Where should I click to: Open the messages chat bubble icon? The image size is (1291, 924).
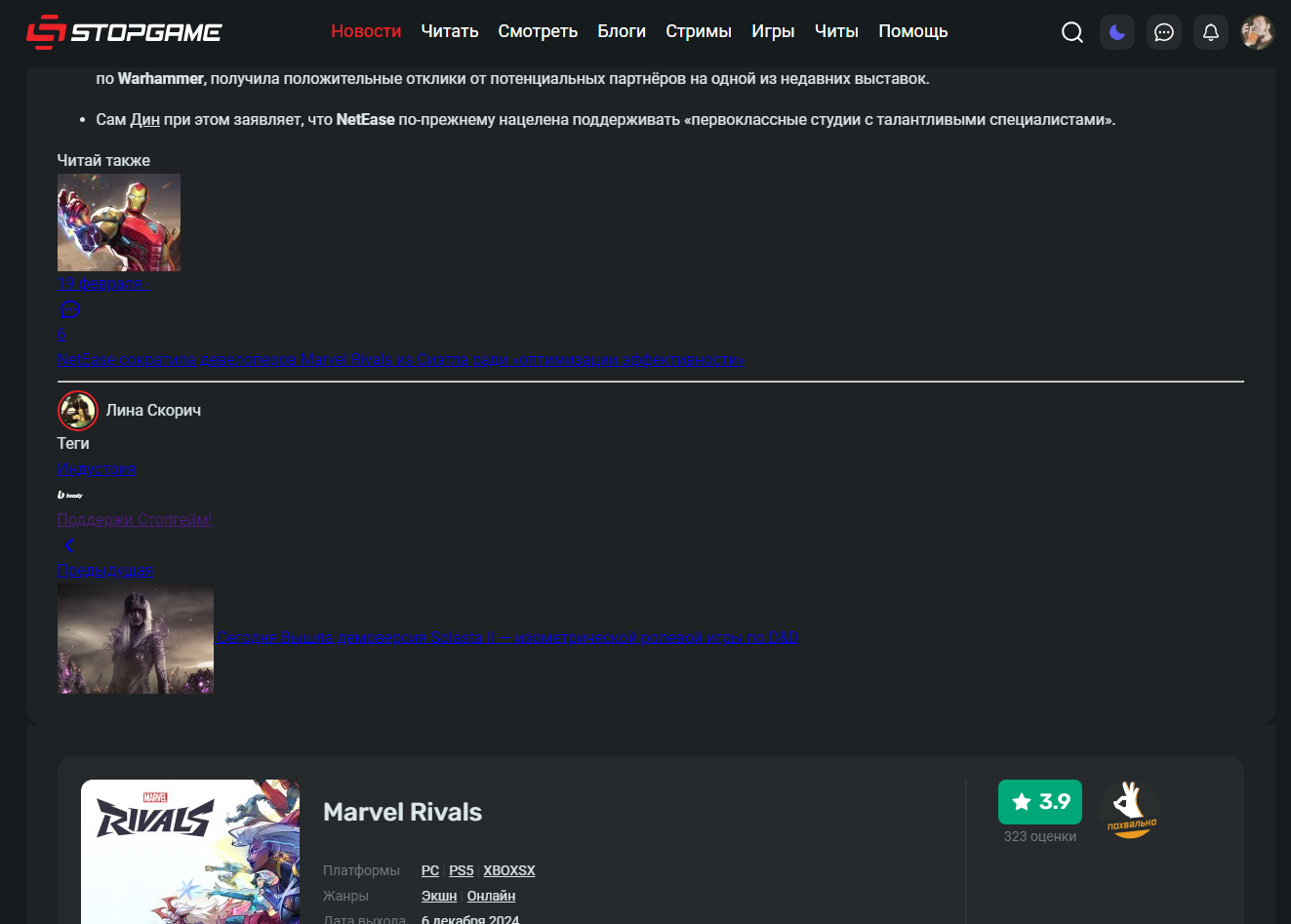(x=1164, y=32)
